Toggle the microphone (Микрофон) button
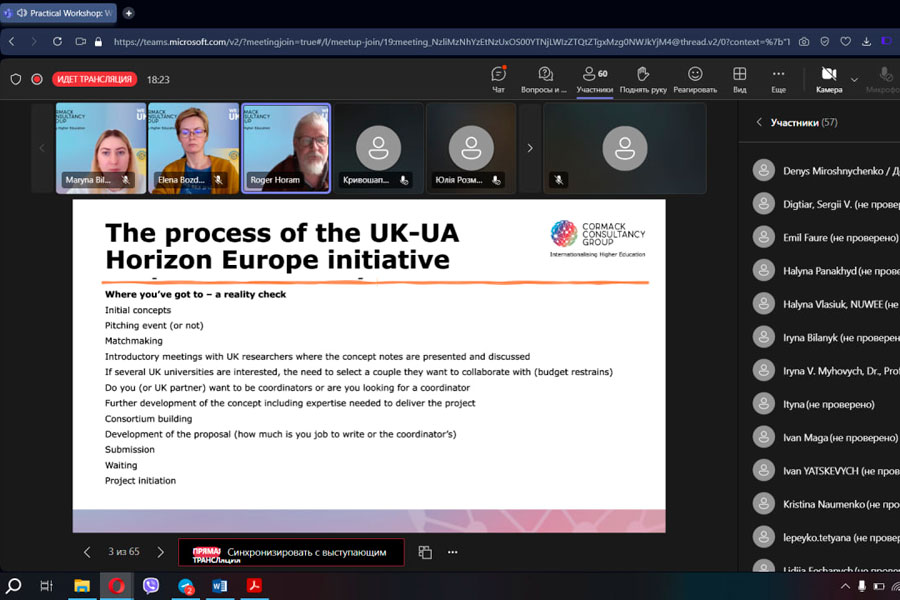 884,79
